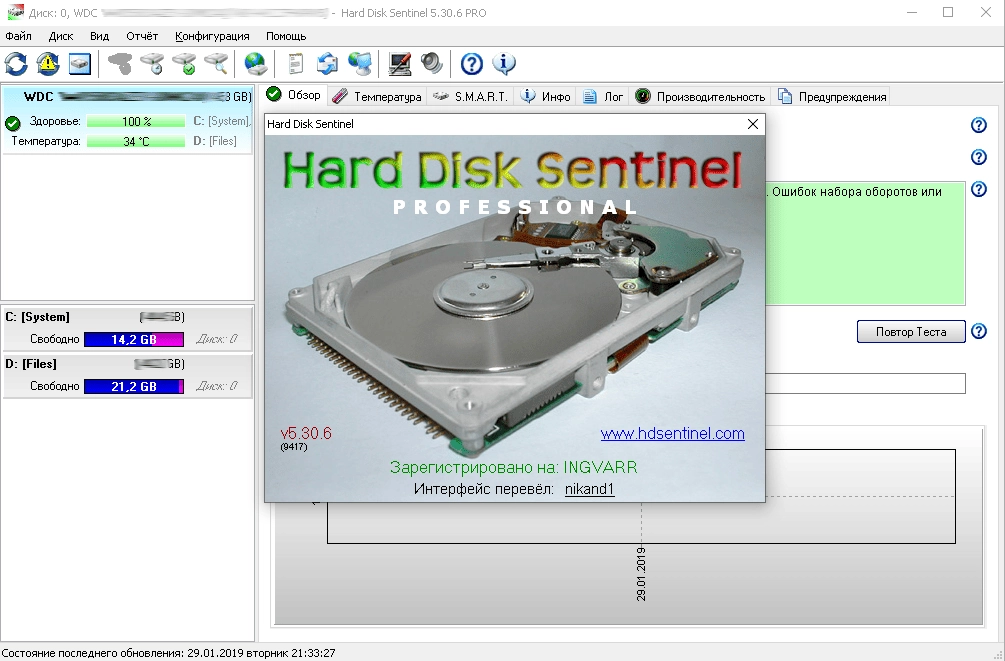Click the nikand1 translator link

pos(589,489)
